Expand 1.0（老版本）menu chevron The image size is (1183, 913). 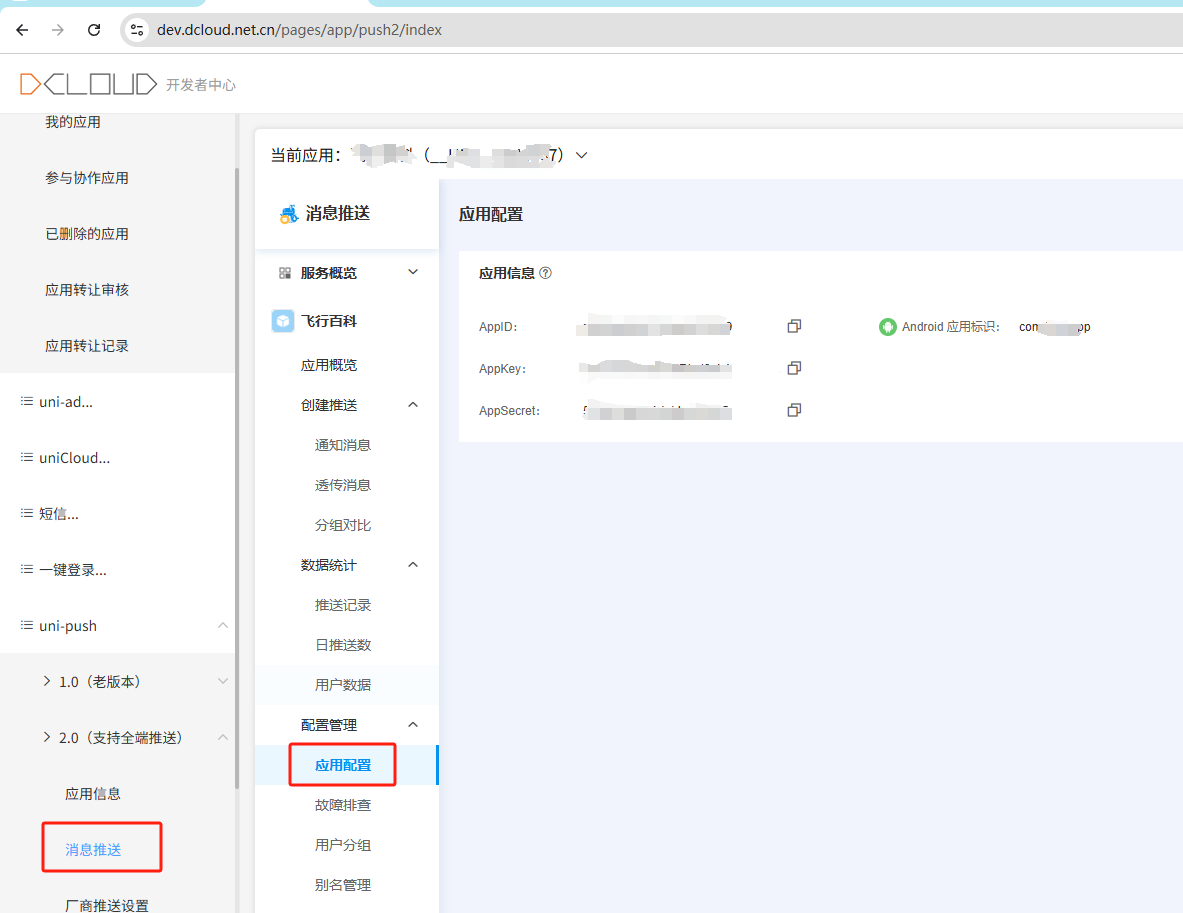click(223, 681)
